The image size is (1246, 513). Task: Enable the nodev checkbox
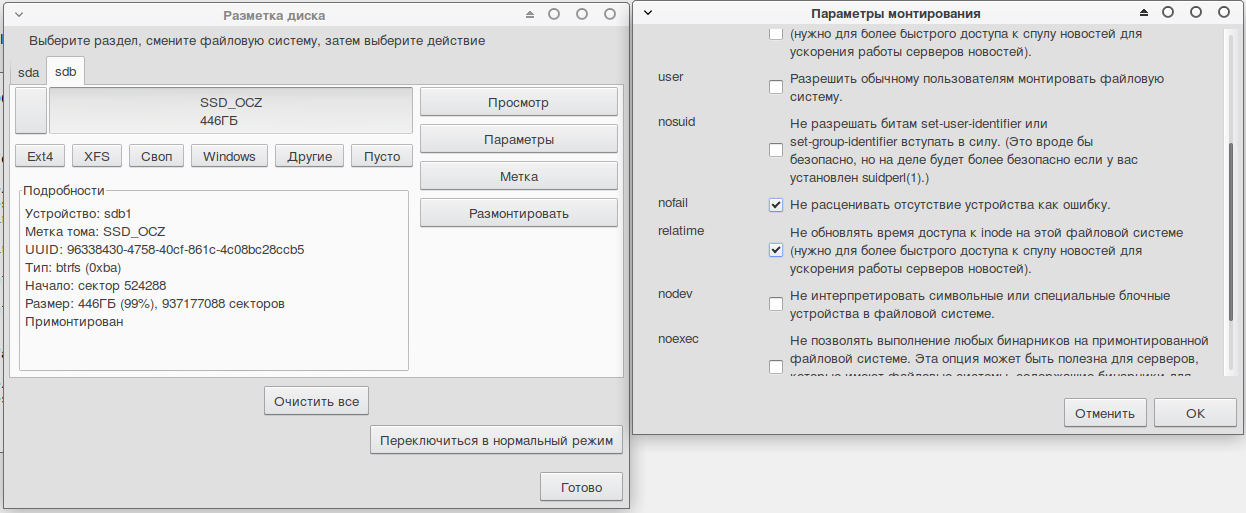(x=776, y=304)
